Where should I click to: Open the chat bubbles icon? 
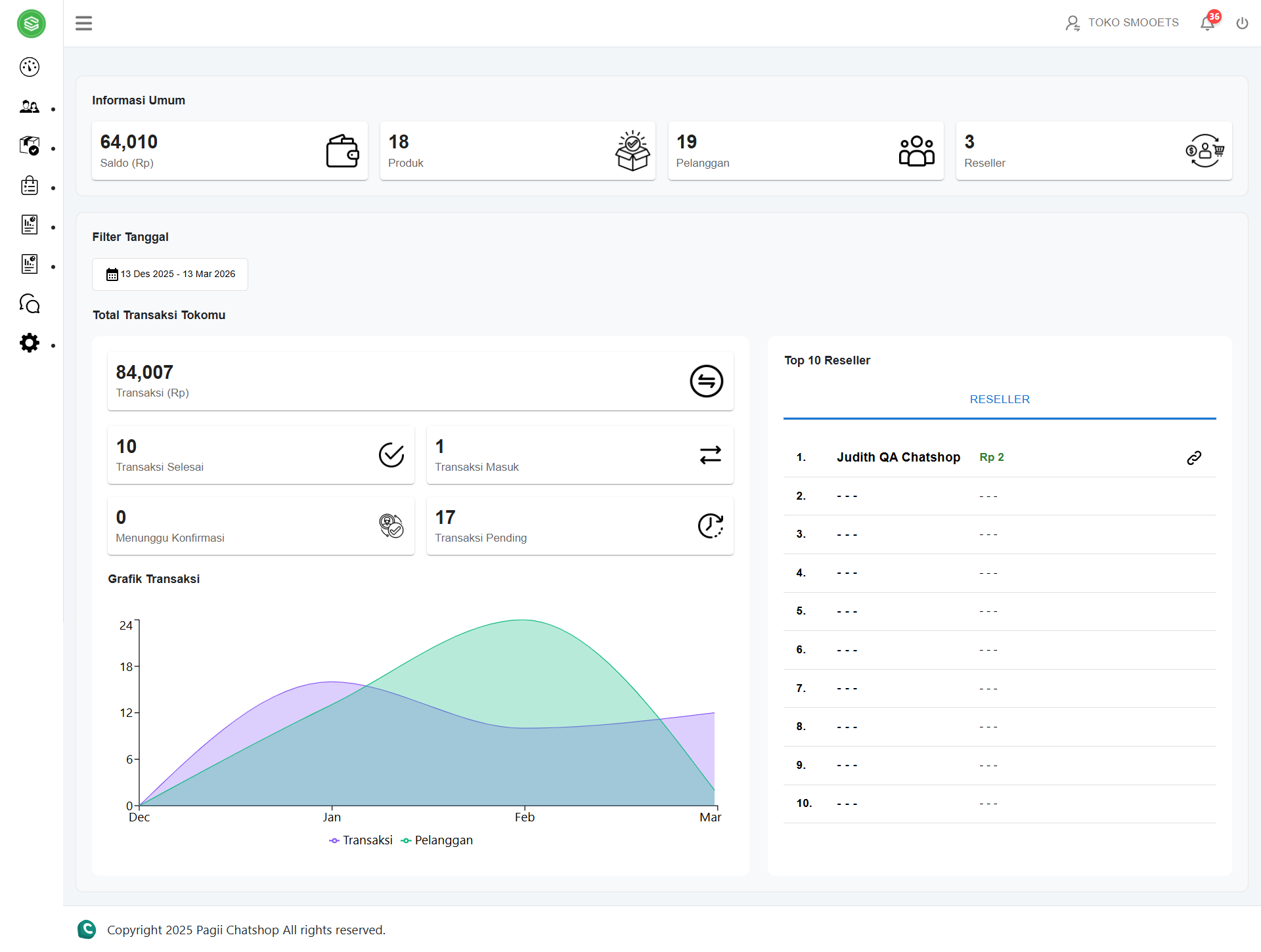click(x=30, y=303)
